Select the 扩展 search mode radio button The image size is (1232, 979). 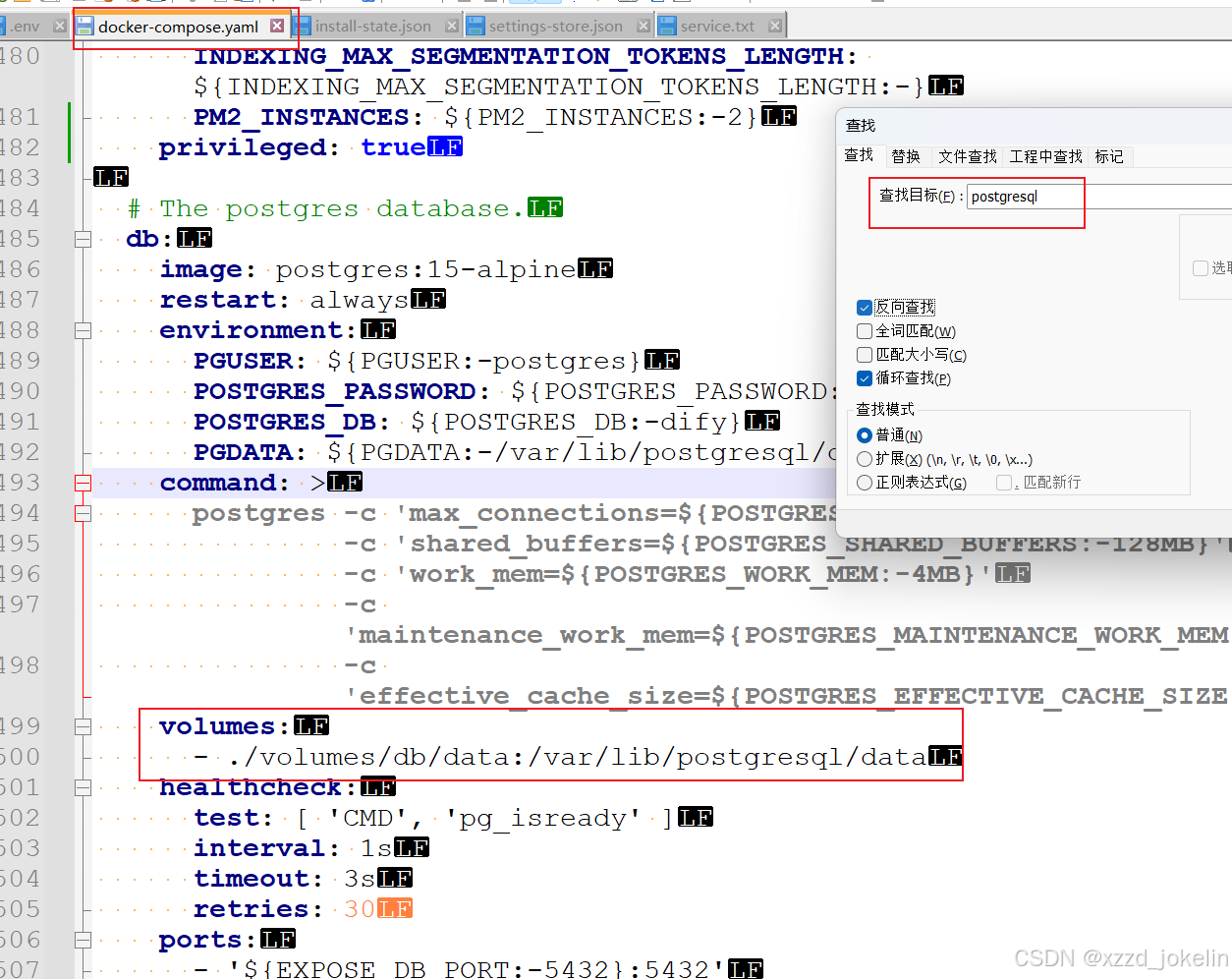click(865, 459)
